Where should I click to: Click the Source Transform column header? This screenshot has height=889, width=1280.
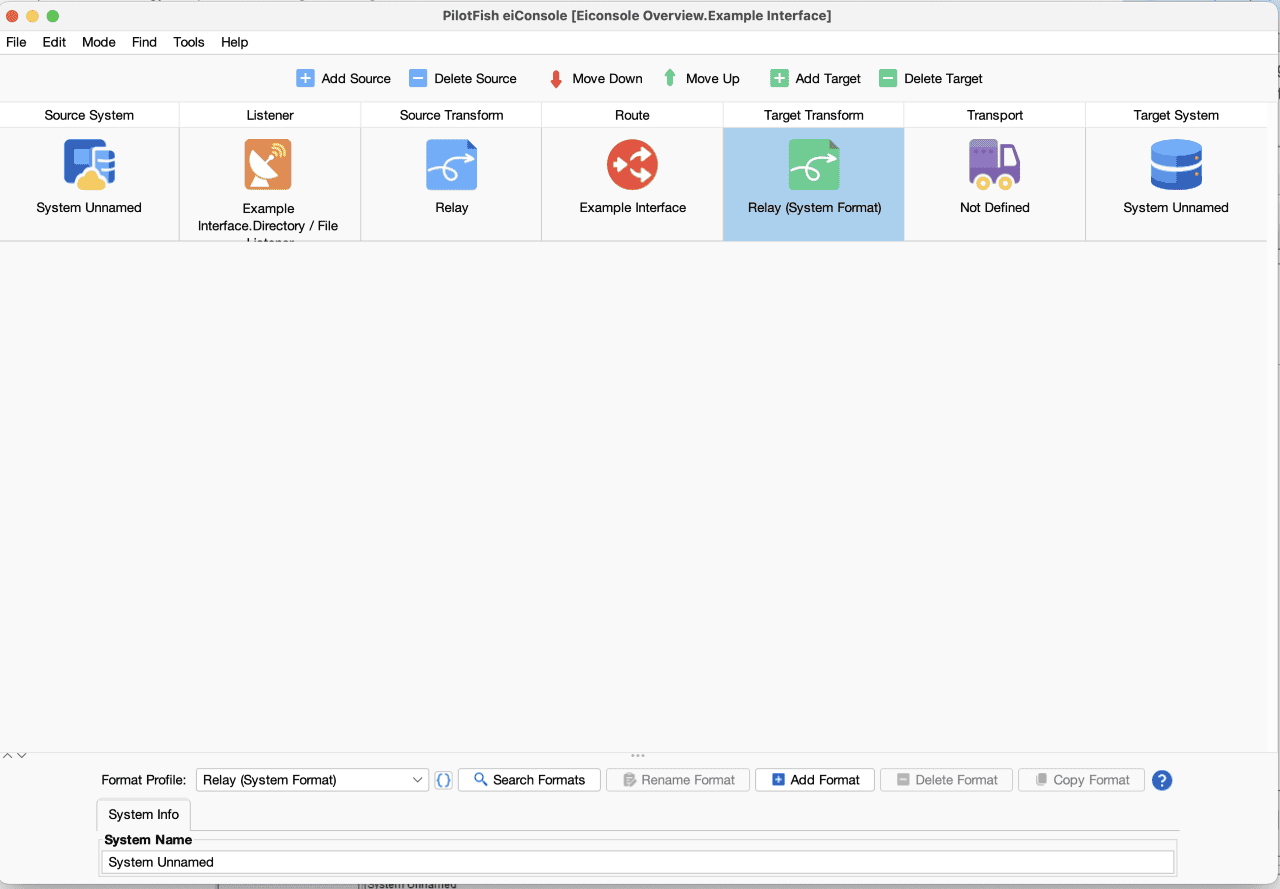[x=451, y=115]
